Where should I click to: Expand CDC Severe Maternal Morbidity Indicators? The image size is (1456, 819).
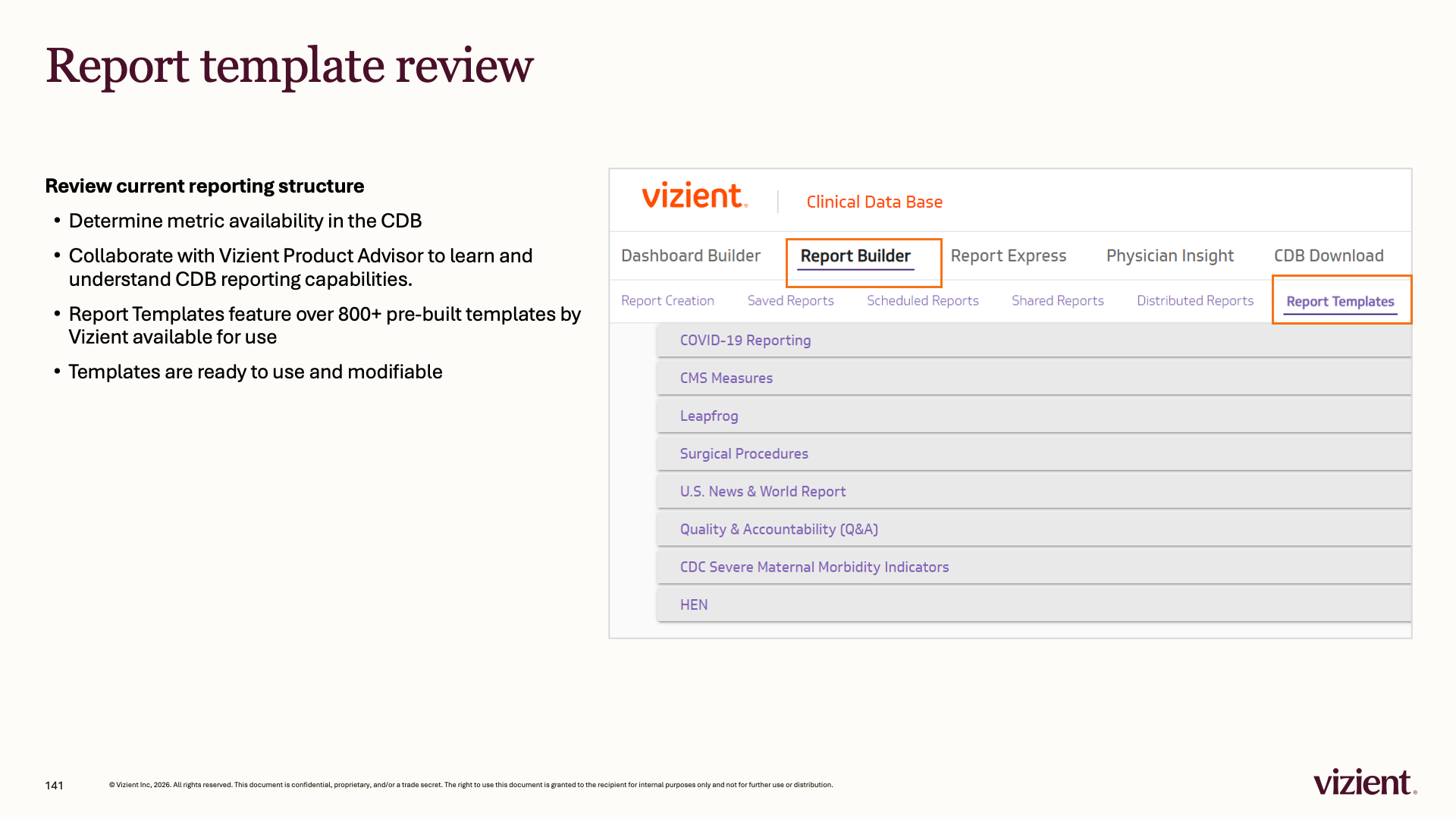1034,567
